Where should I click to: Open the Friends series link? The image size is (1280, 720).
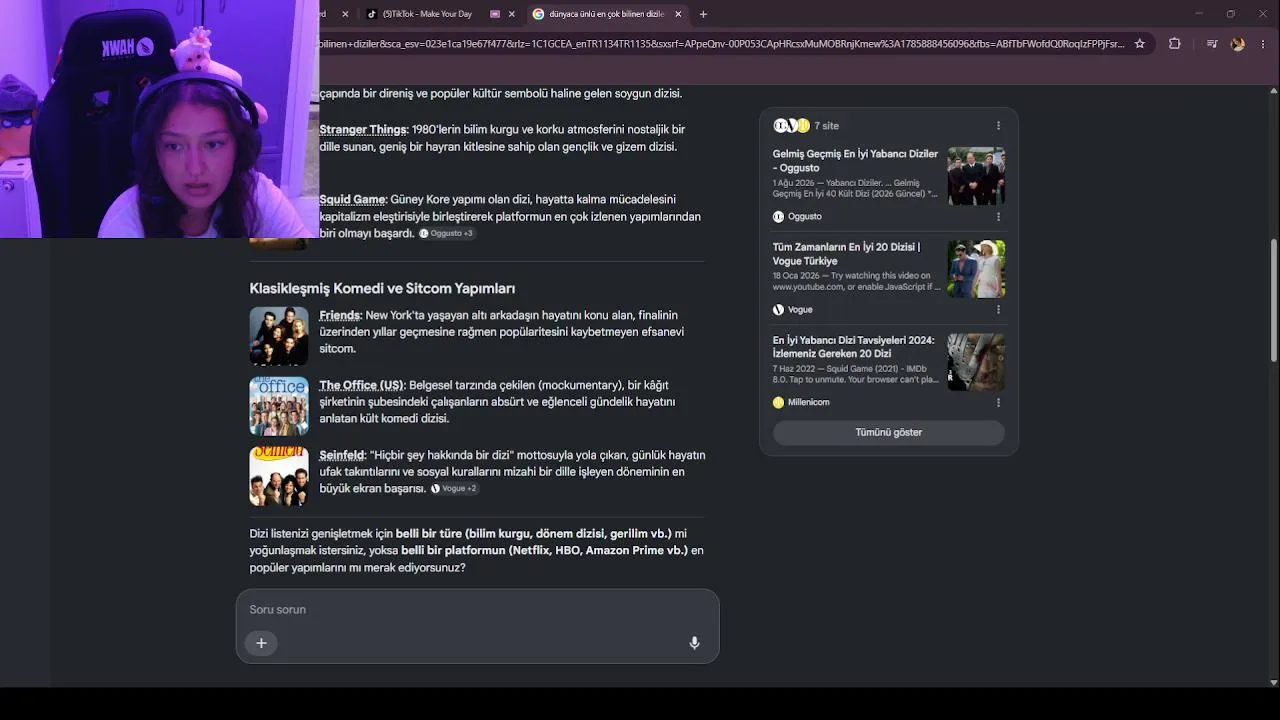(x=339, y=316)
